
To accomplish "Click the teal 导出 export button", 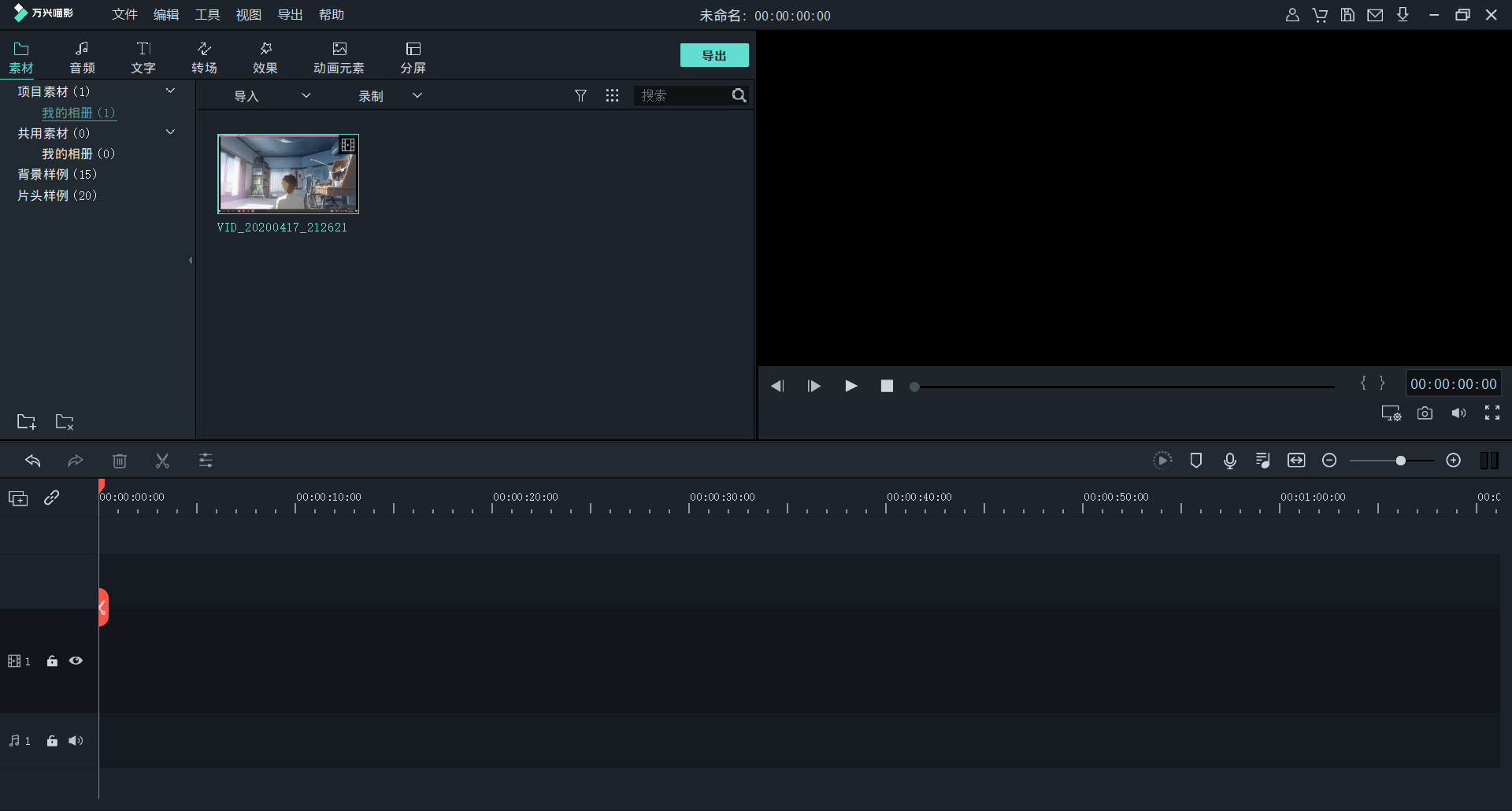I will click(713, 55).
